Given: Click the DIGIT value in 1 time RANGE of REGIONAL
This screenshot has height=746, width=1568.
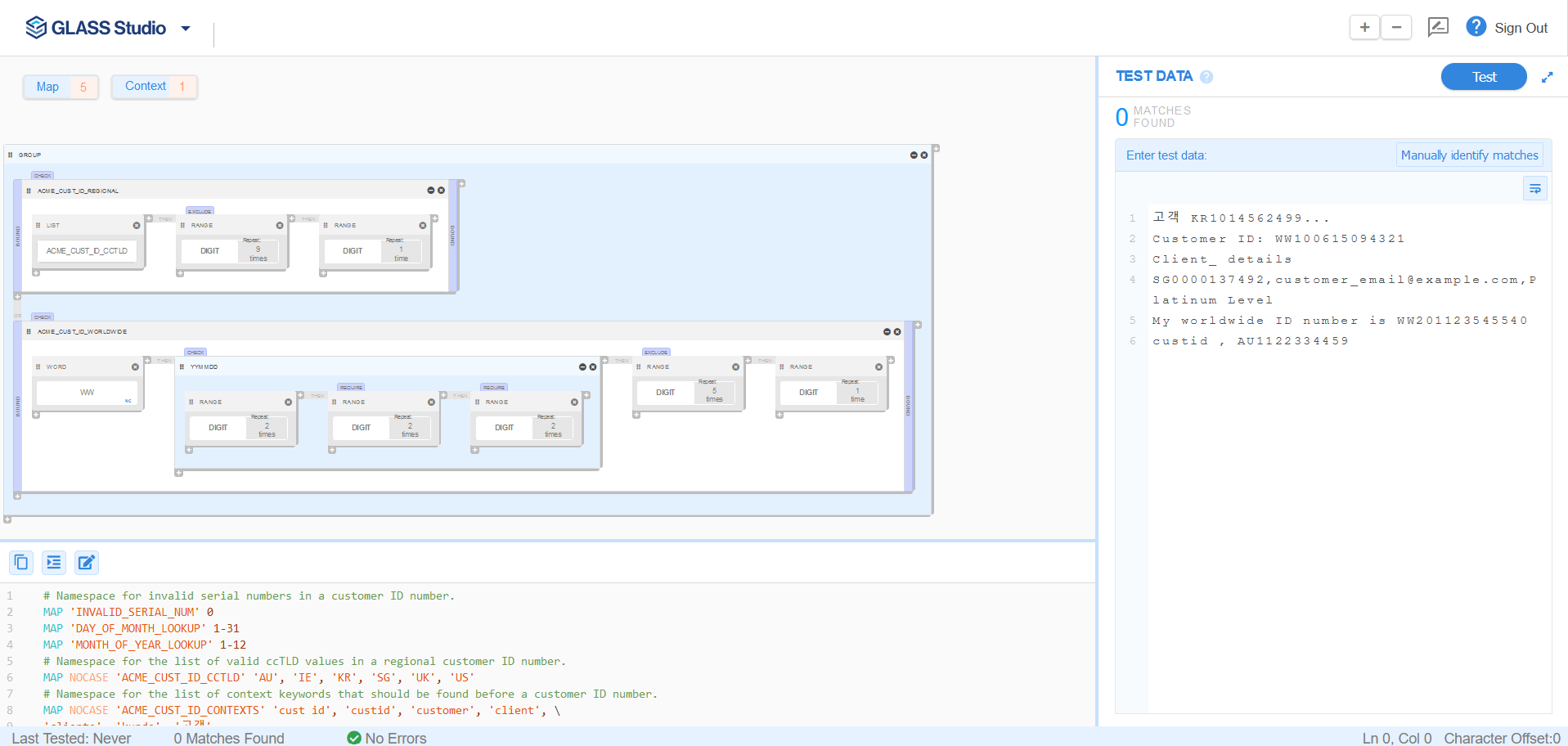Looking at the screenshot, I should click(x=353, y=251).
